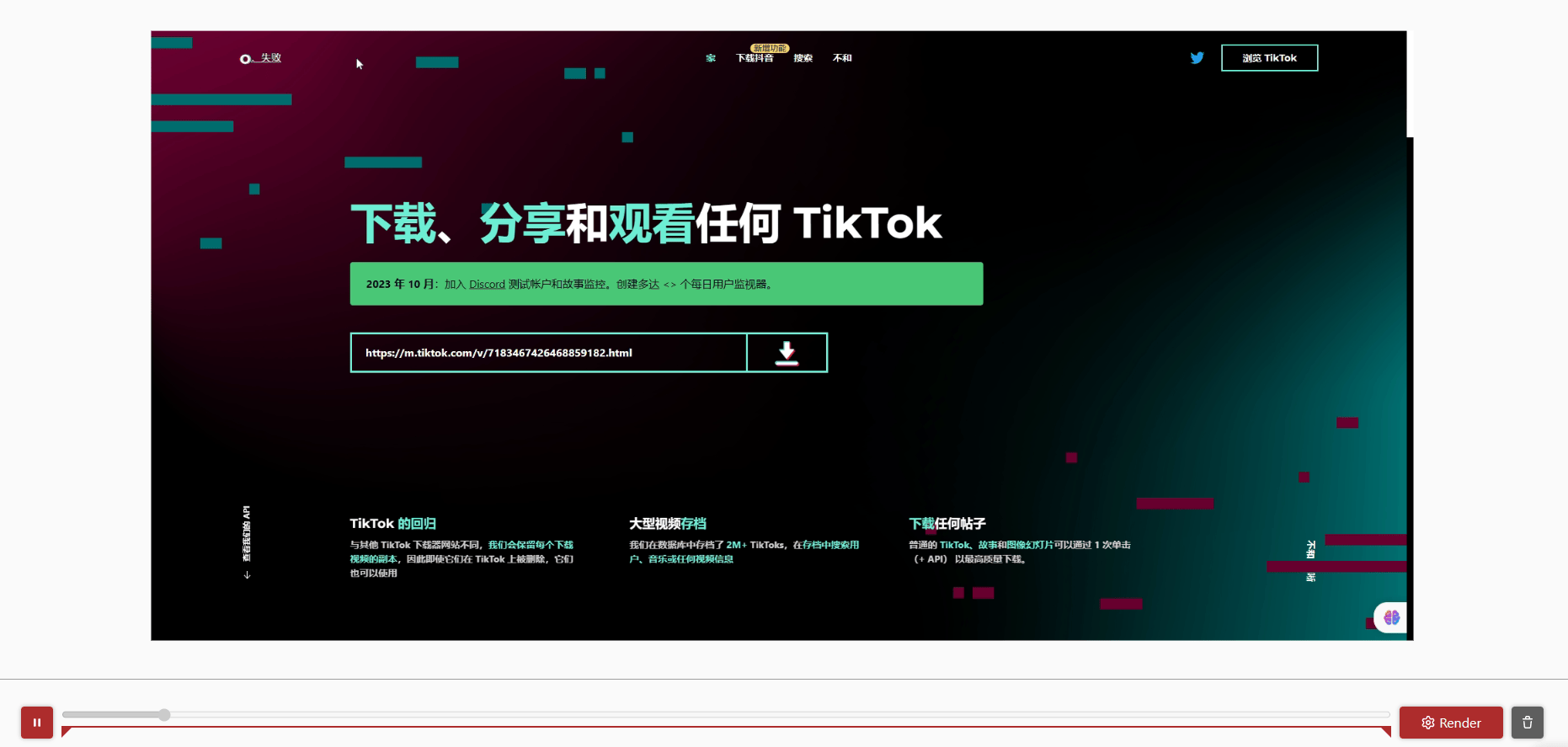Image resolution: width=1568 pixels, height=747 pixels.
Task: Go to the 家 nav item
Action: coord(711,58)
